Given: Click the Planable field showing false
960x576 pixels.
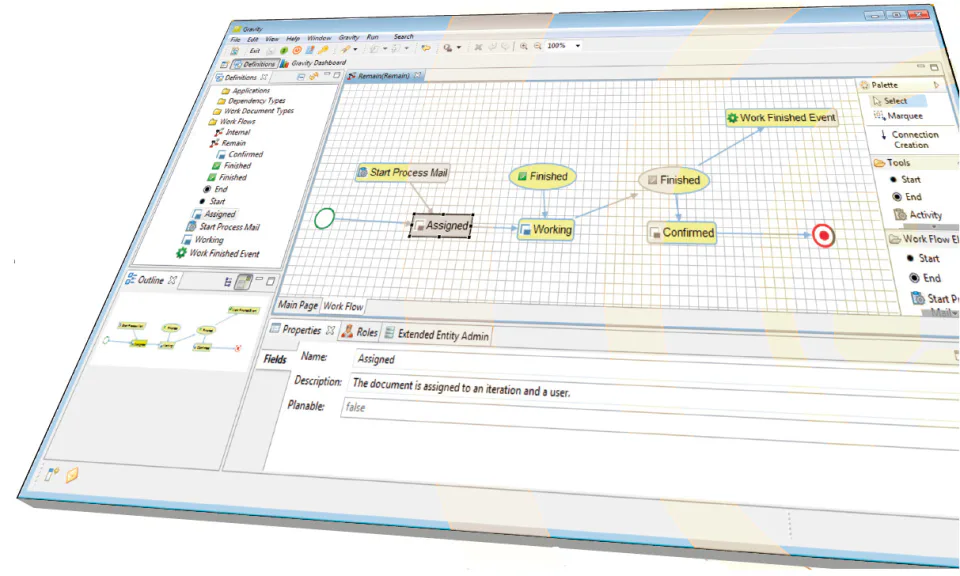Looking at the screenshot, I should click(649, 414).
